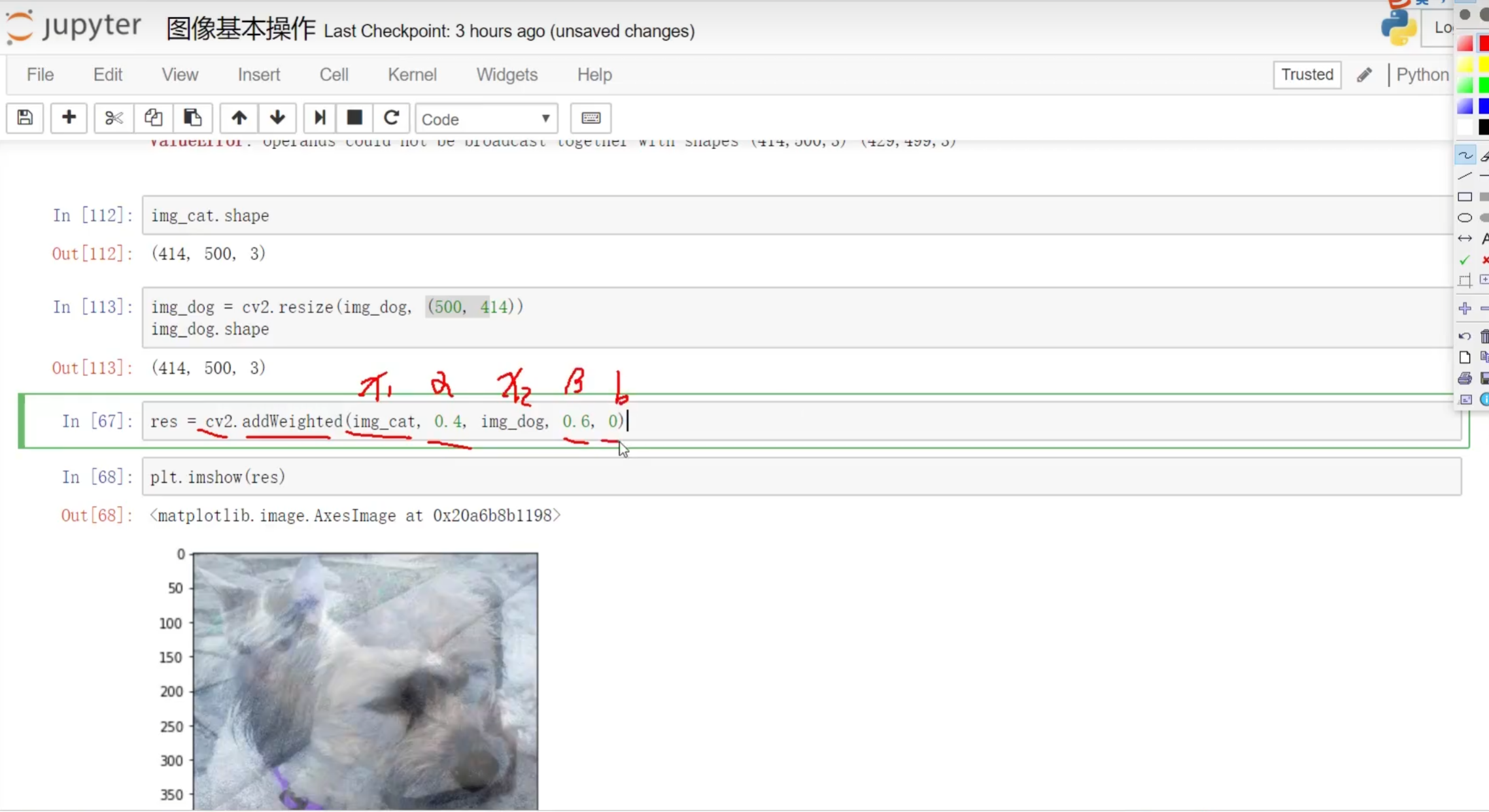The height and width of the screenshot is (812, 1489).
Task: Click the save notebook icon
Action: [x=25, y=118]
